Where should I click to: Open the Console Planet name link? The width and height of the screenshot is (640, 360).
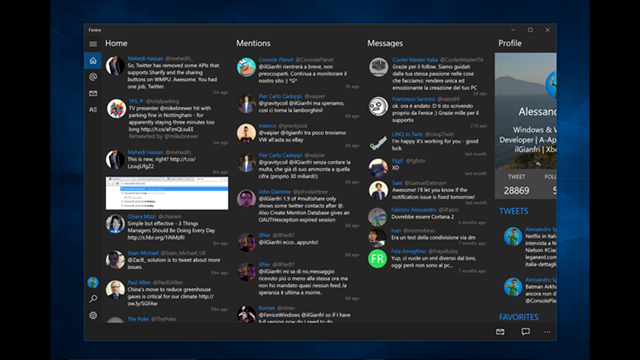pos(276,60)
